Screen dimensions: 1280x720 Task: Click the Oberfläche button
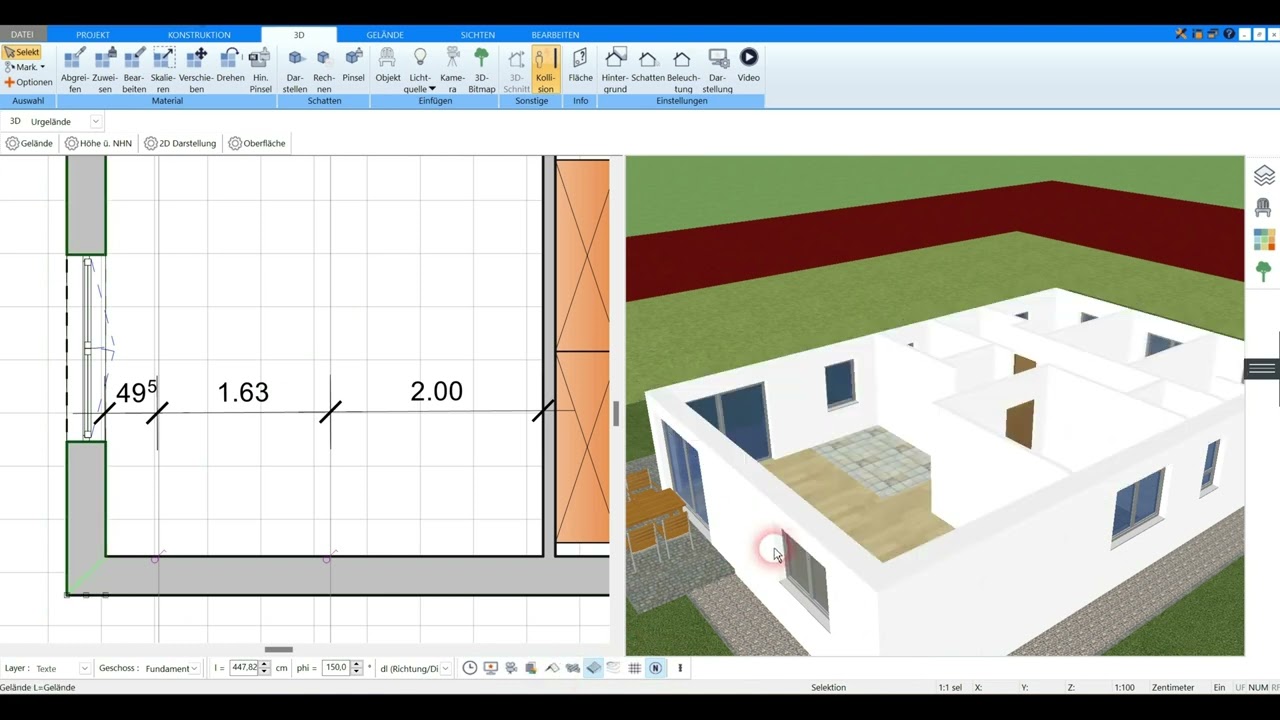point(257,143)
